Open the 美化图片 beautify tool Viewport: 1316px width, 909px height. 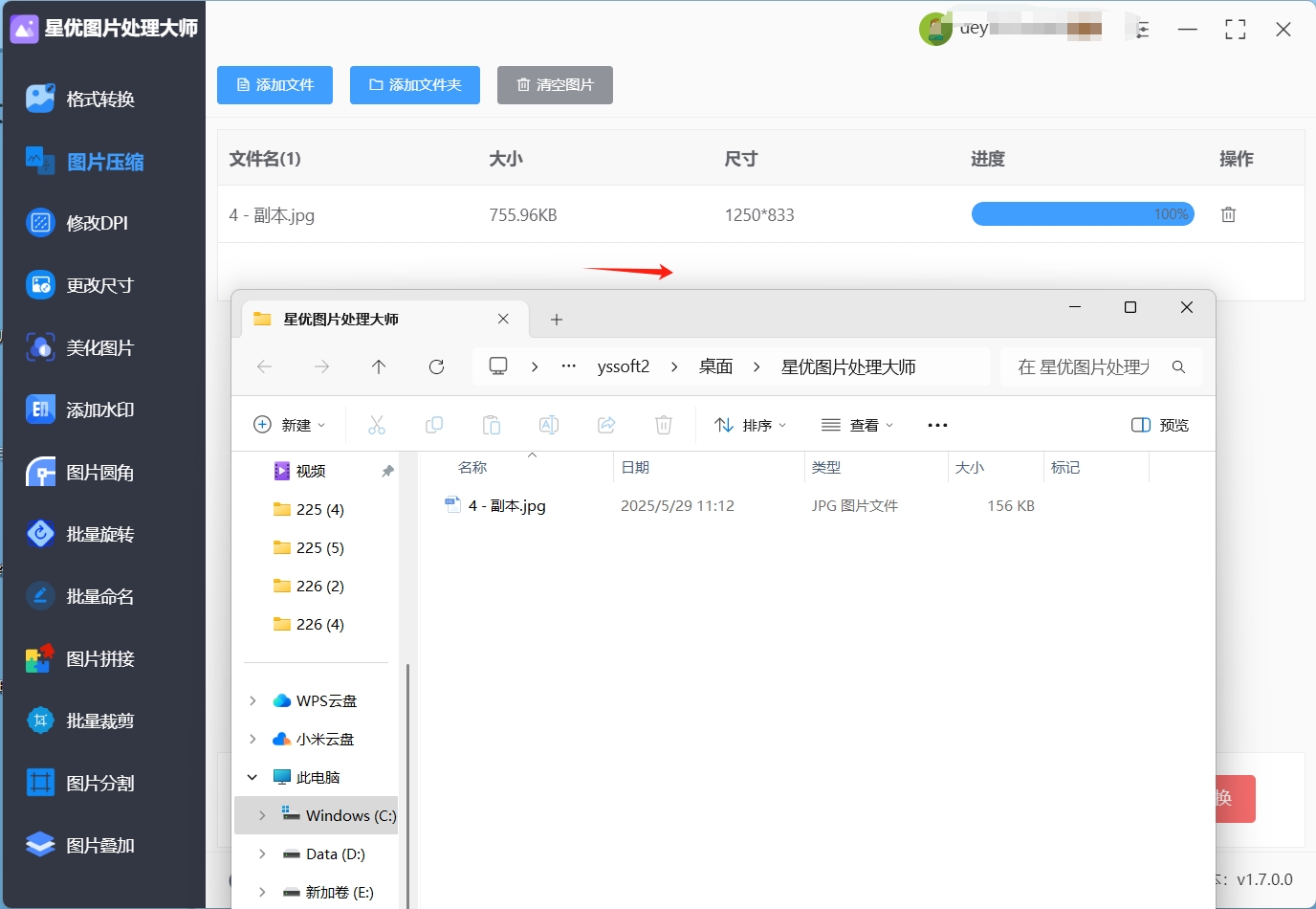[81, 347]
